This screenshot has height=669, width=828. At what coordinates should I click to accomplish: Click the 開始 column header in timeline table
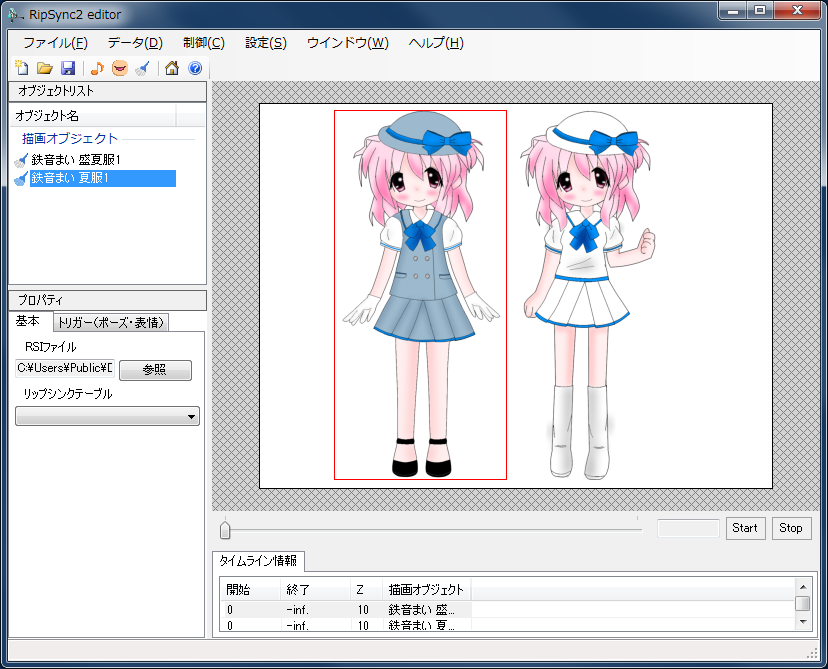coord(250,590)
